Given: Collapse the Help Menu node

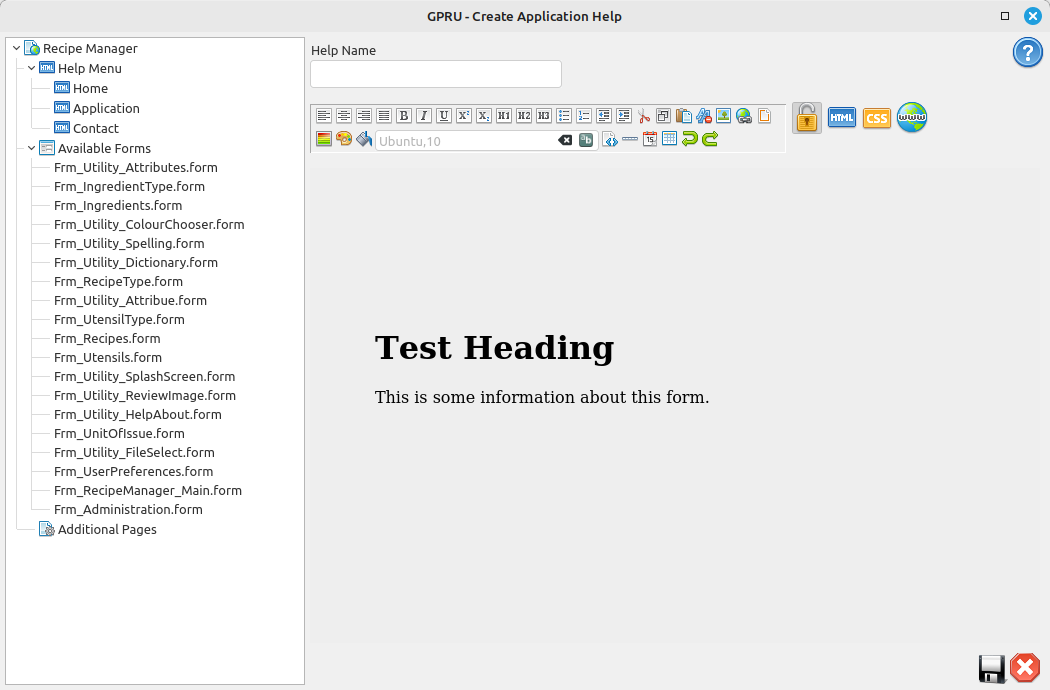Looking at the screenshot, I should pyautogui.click(x=31, y=68).
